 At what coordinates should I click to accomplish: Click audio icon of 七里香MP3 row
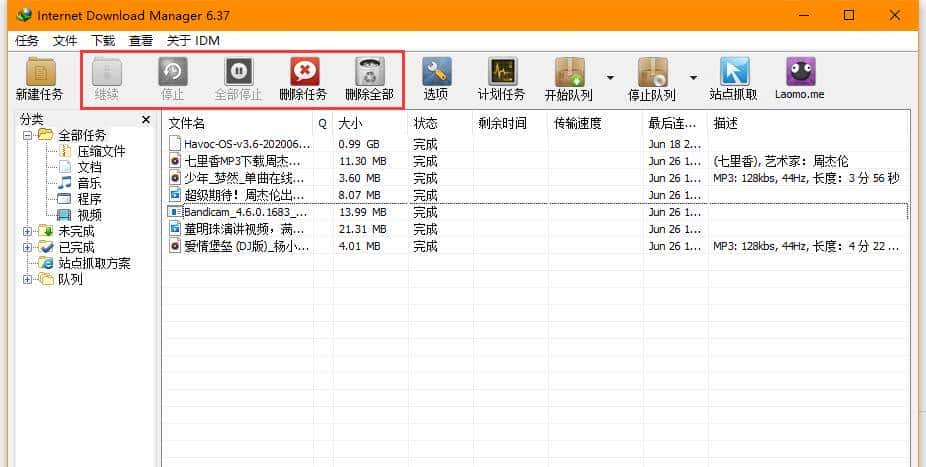(x=174, y=161)
